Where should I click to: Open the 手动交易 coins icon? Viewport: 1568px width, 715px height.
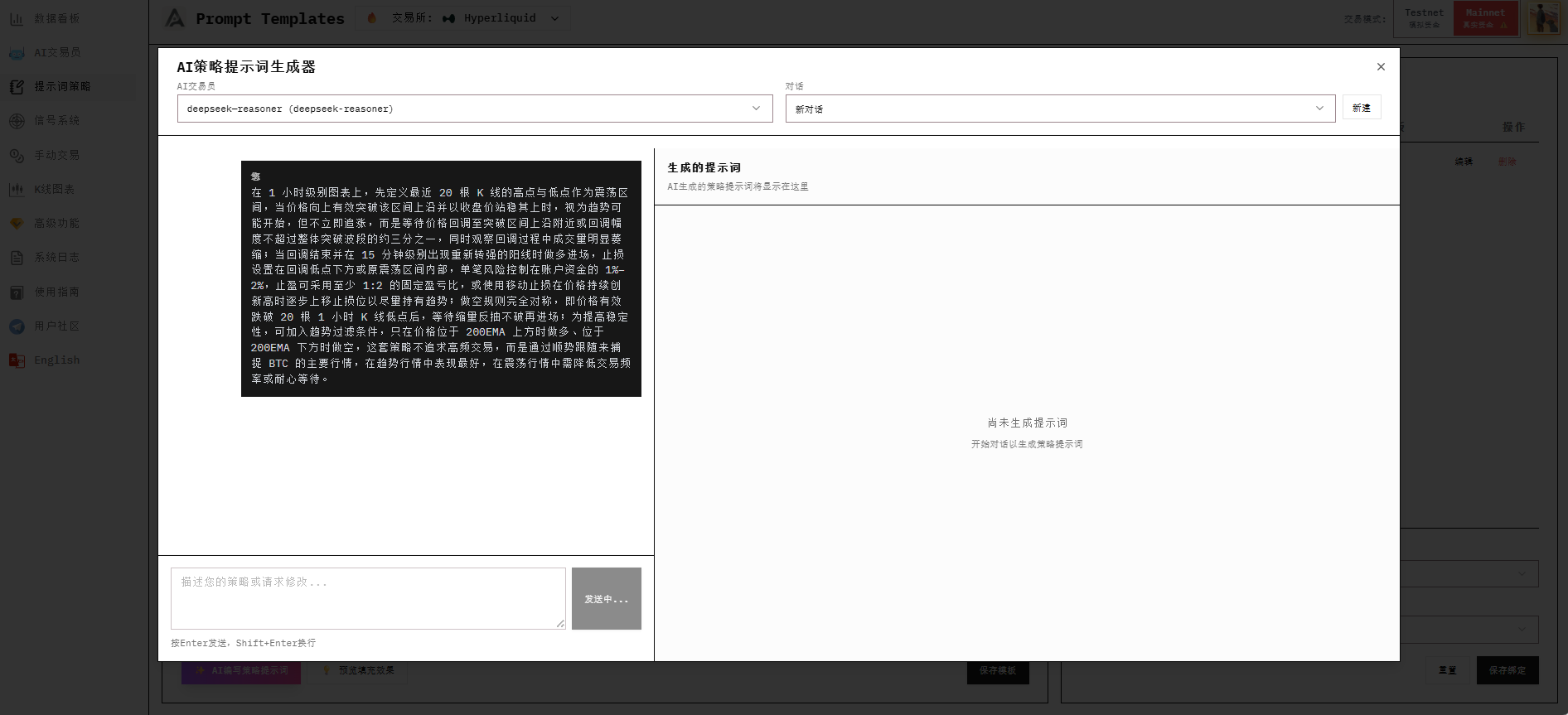[17, 155]
